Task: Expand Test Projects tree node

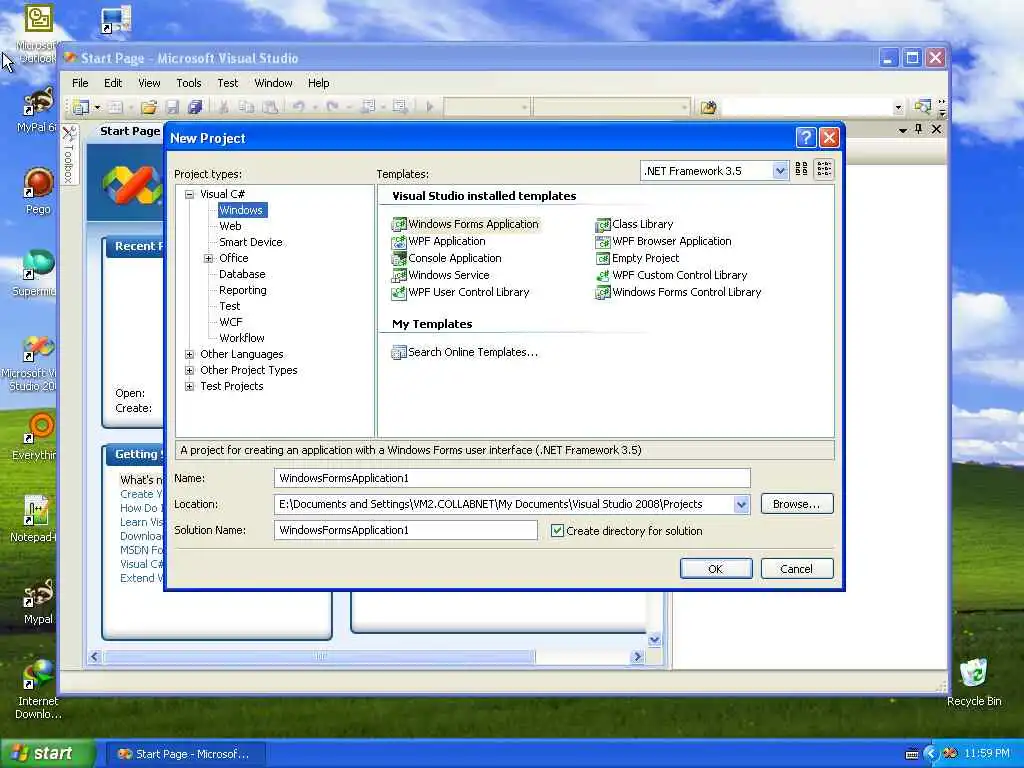Action: [x=189, y=387]
